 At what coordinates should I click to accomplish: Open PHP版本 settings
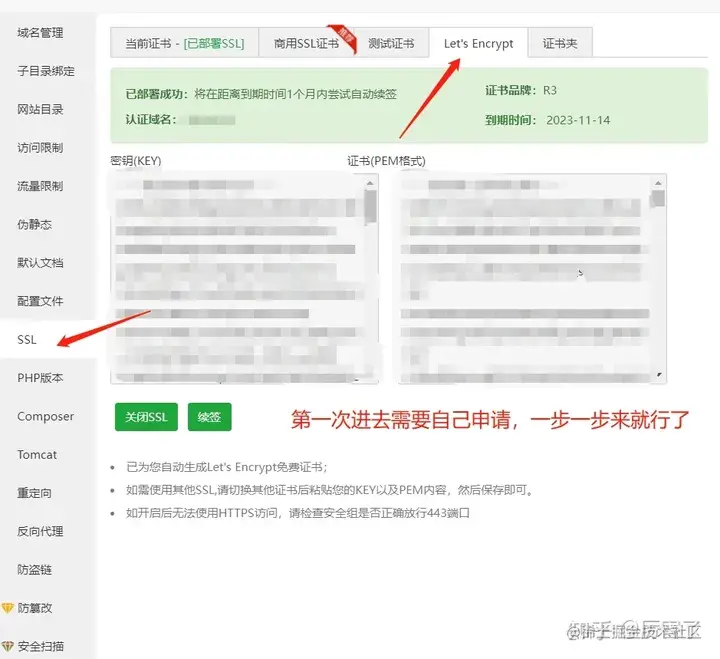click(x=40, y=378)
